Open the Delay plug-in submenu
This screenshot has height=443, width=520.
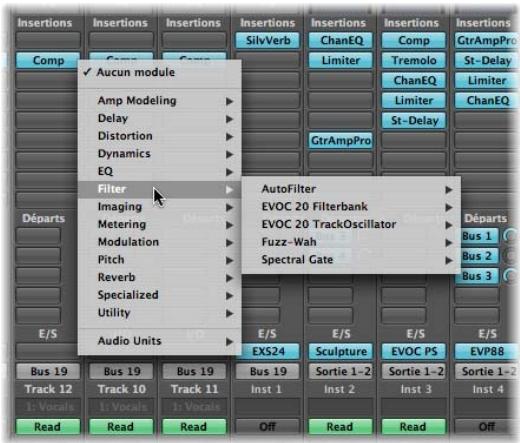tap(159, 118)
